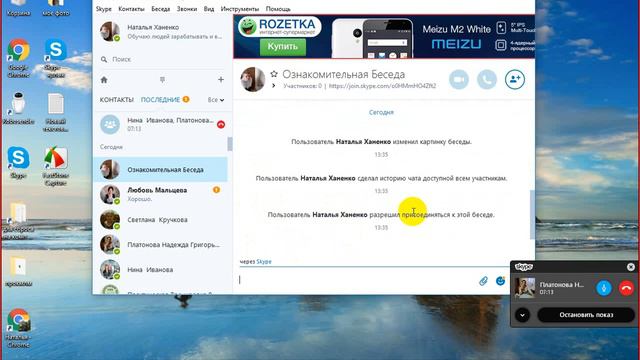Open the Skype home icon in sidebar
640x360 pixels.
(x=104, y=80)
